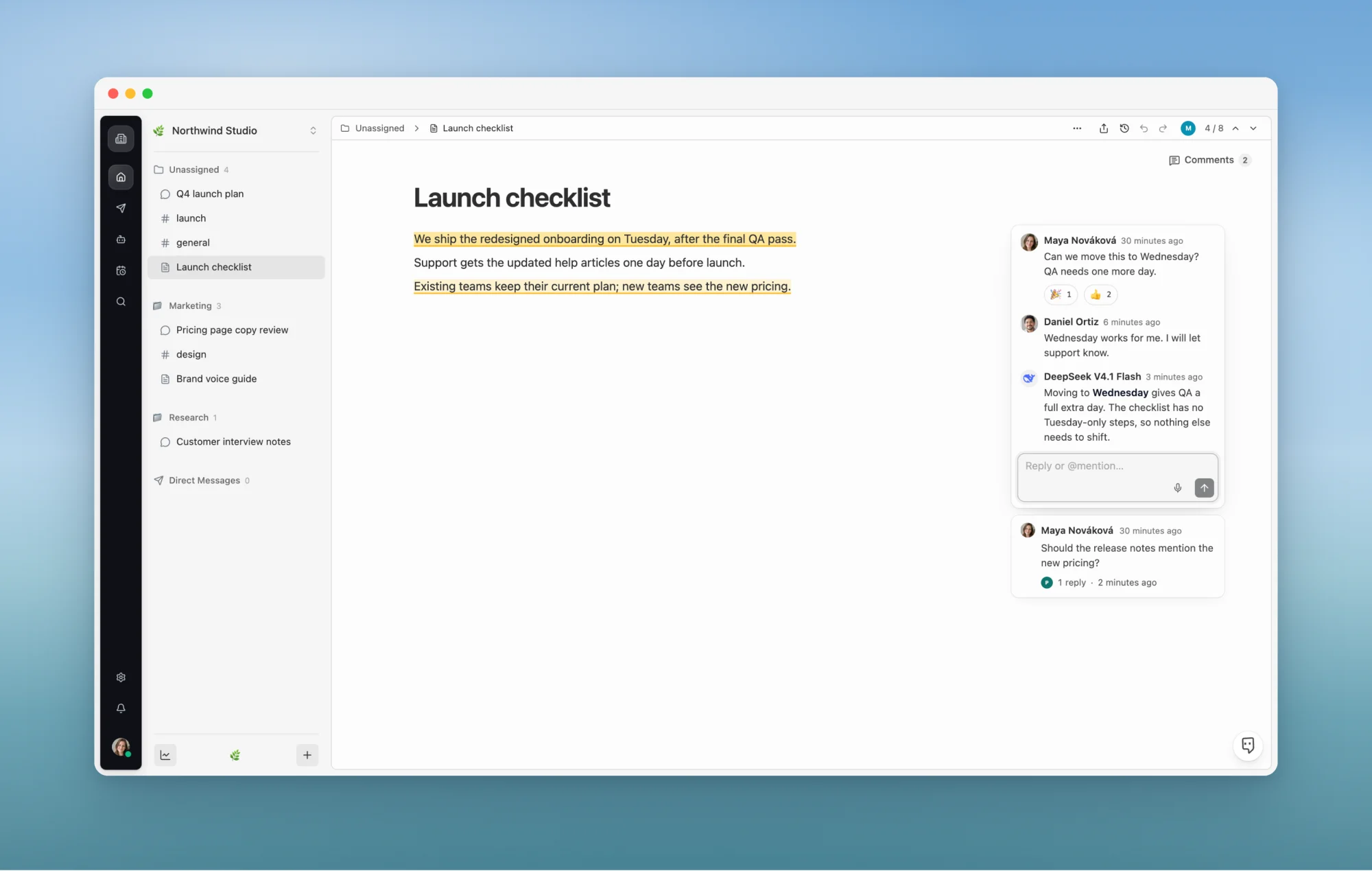Go to next comment with down chevron
The height and width of the screenshot is (871, 1372).
(1253, 128)
